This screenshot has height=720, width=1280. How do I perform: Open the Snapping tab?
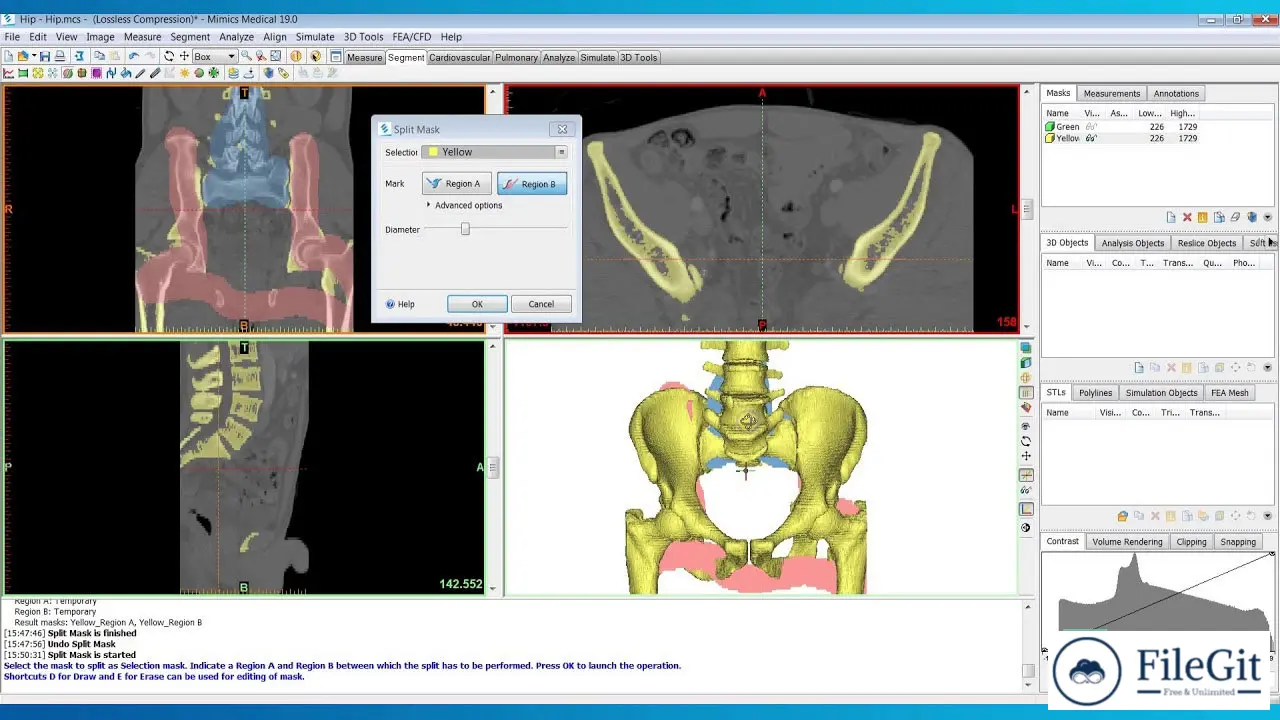[1237, 541]
